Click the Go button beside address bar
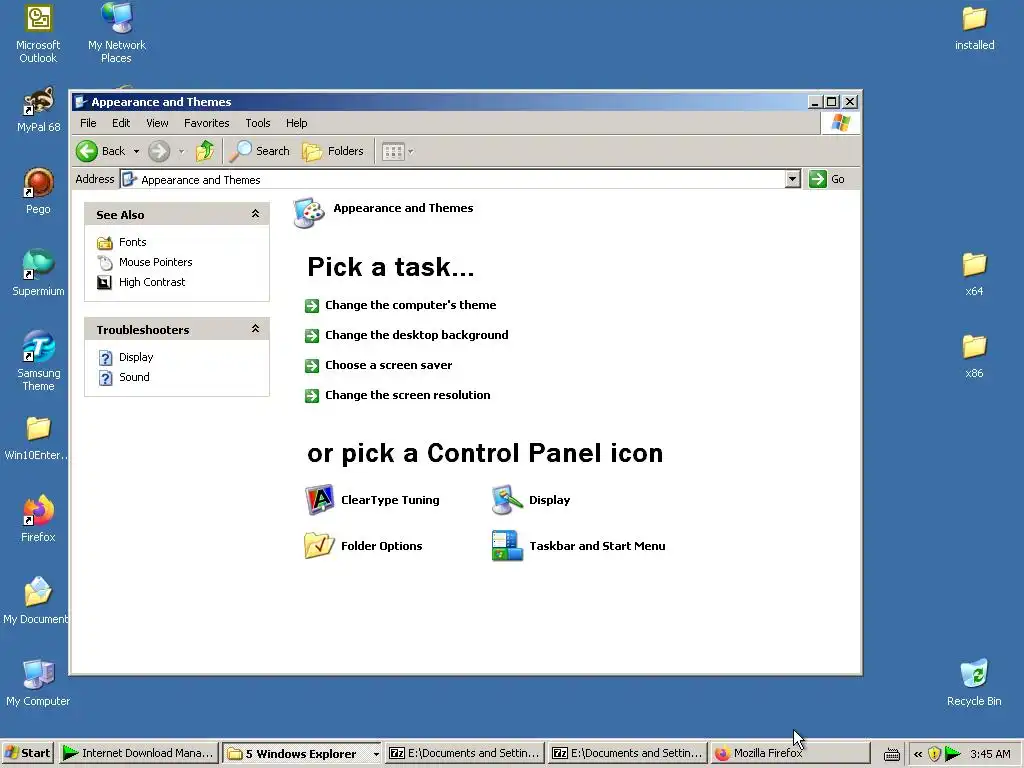The image size is (1024, 768). pos(827,179)
